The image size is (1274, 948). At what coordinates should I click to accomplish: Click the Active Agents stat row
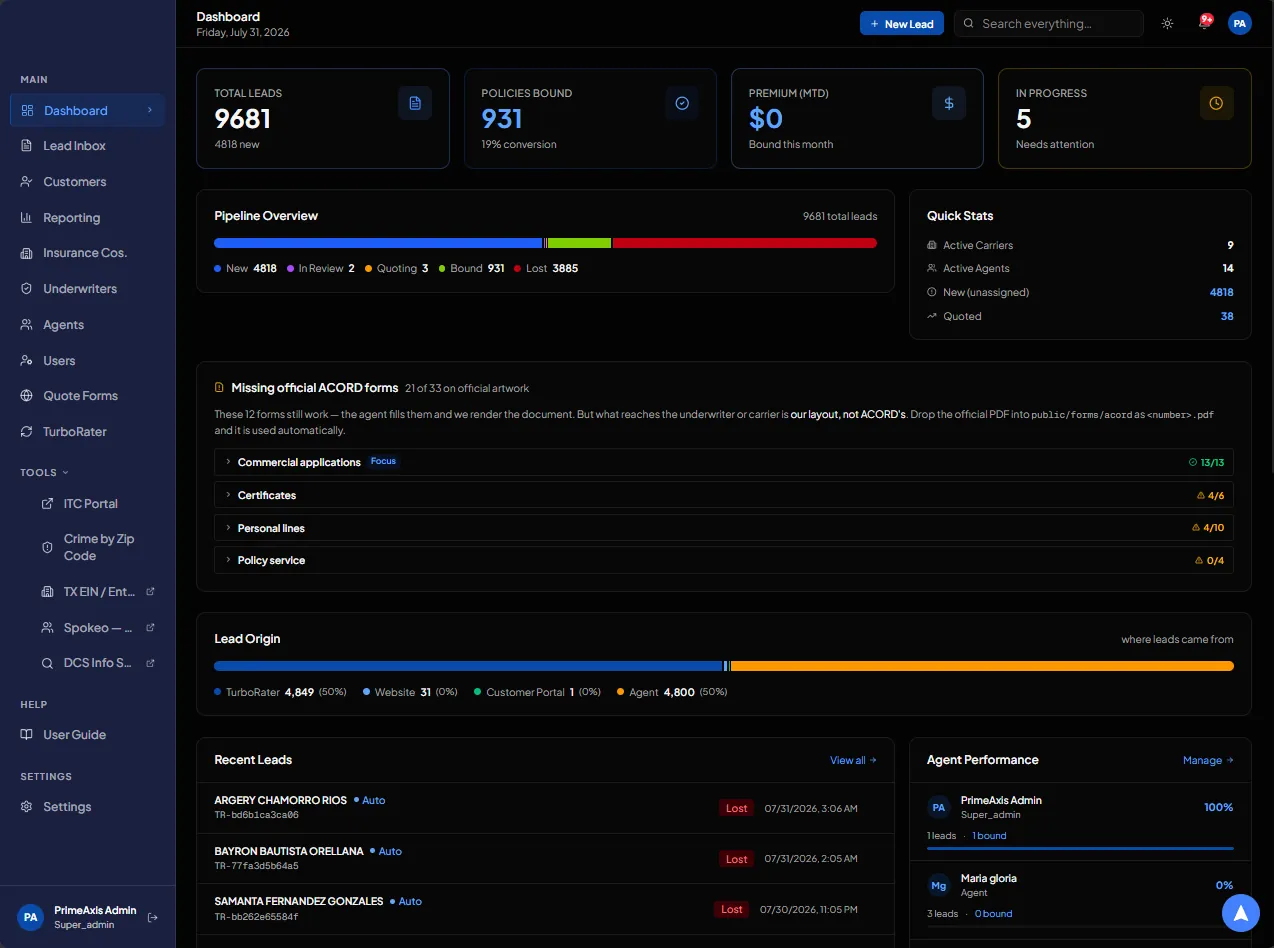(x=1080, y=268)
